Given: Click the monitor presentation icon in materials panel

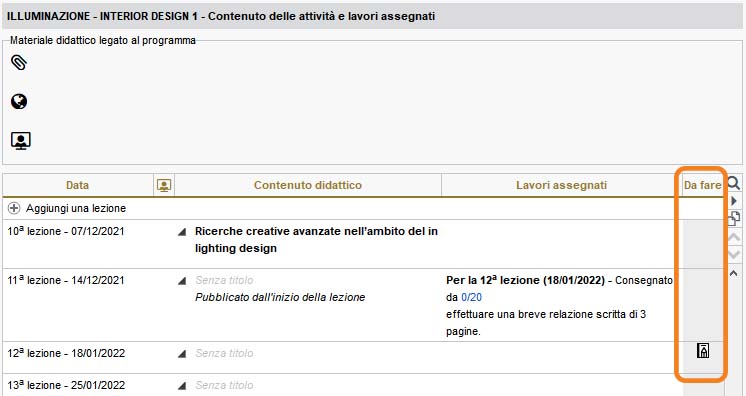Looking at the screenshot, I should [20, 141].
